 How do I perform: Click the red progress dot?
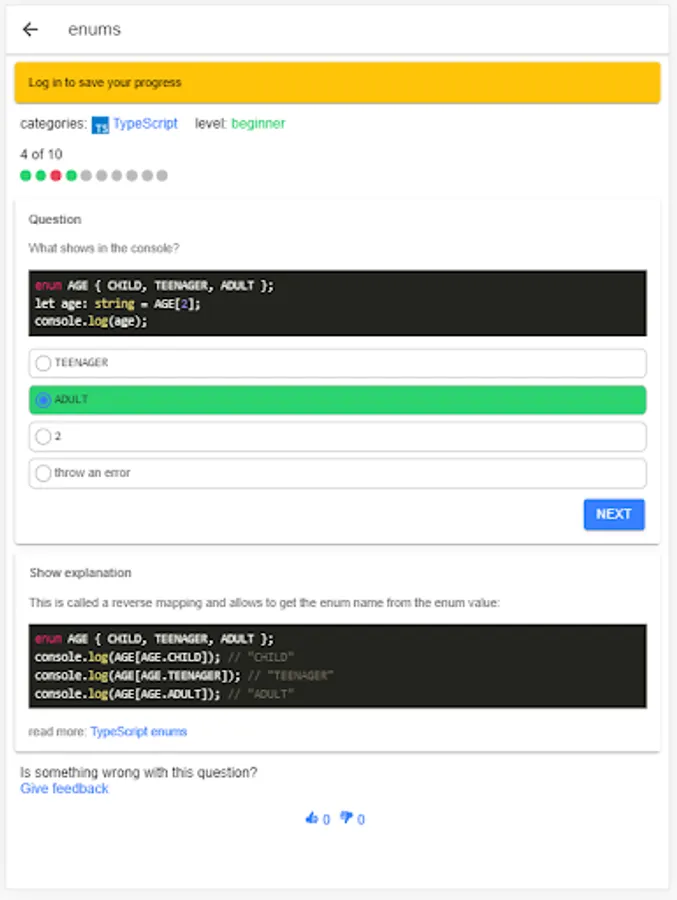56,176
